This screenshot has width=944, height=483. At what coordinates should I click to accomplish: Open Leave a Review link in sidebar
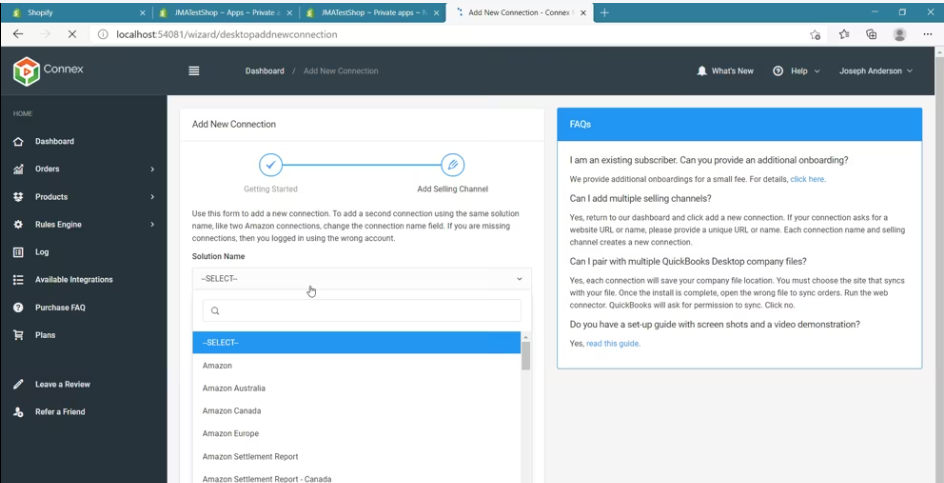[x=63, y=384]
